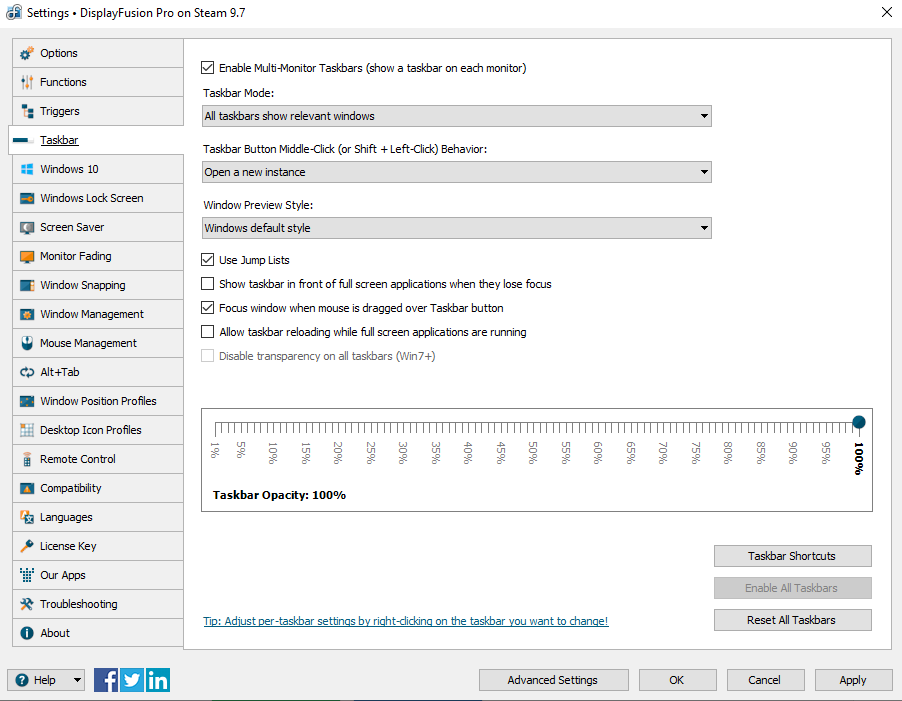Click the LinkedIn icon
The height and width of the screenshot is (701, 902).
point(158,680)
